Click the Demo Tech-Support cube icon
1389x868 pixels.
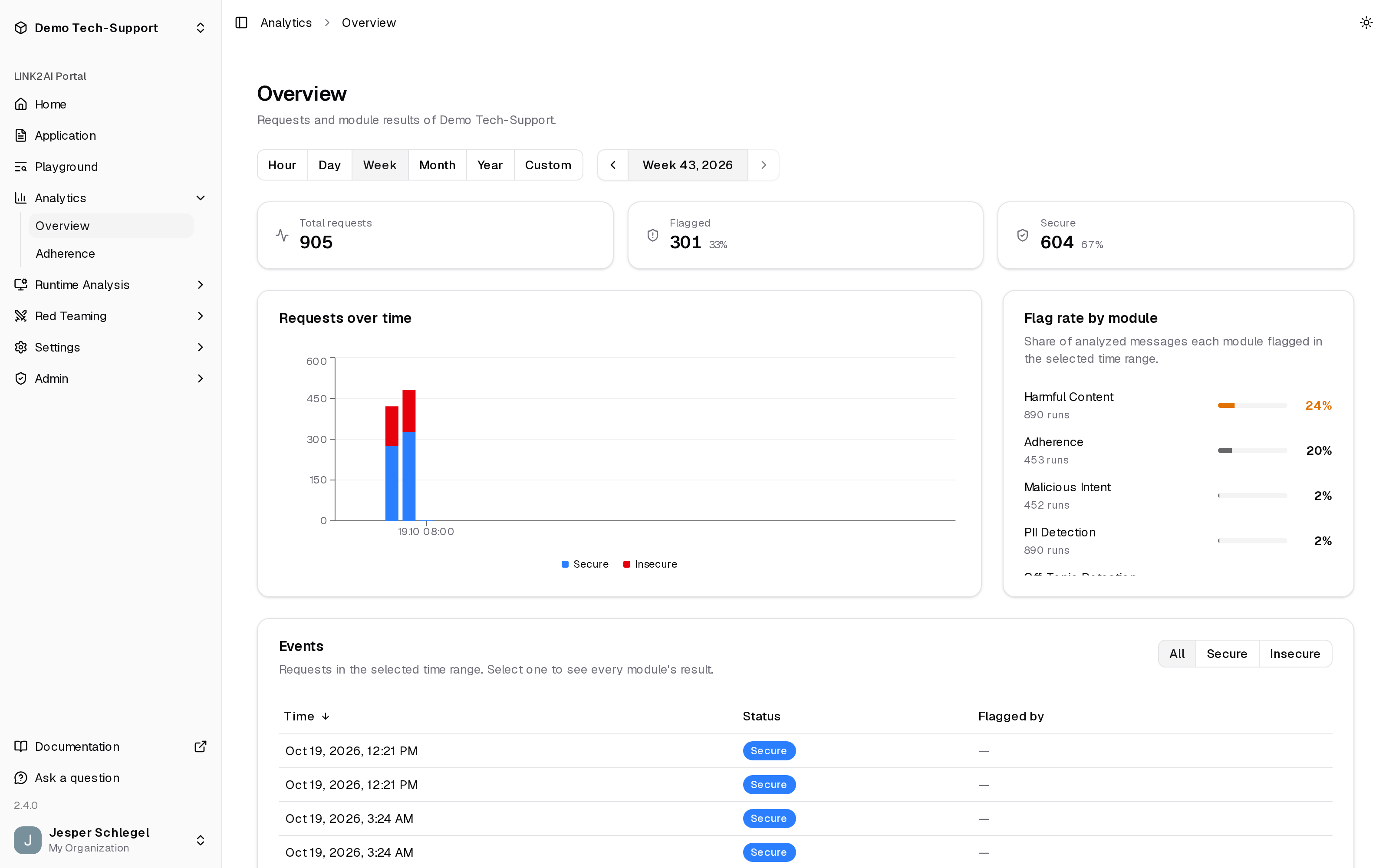click(21, 27)
